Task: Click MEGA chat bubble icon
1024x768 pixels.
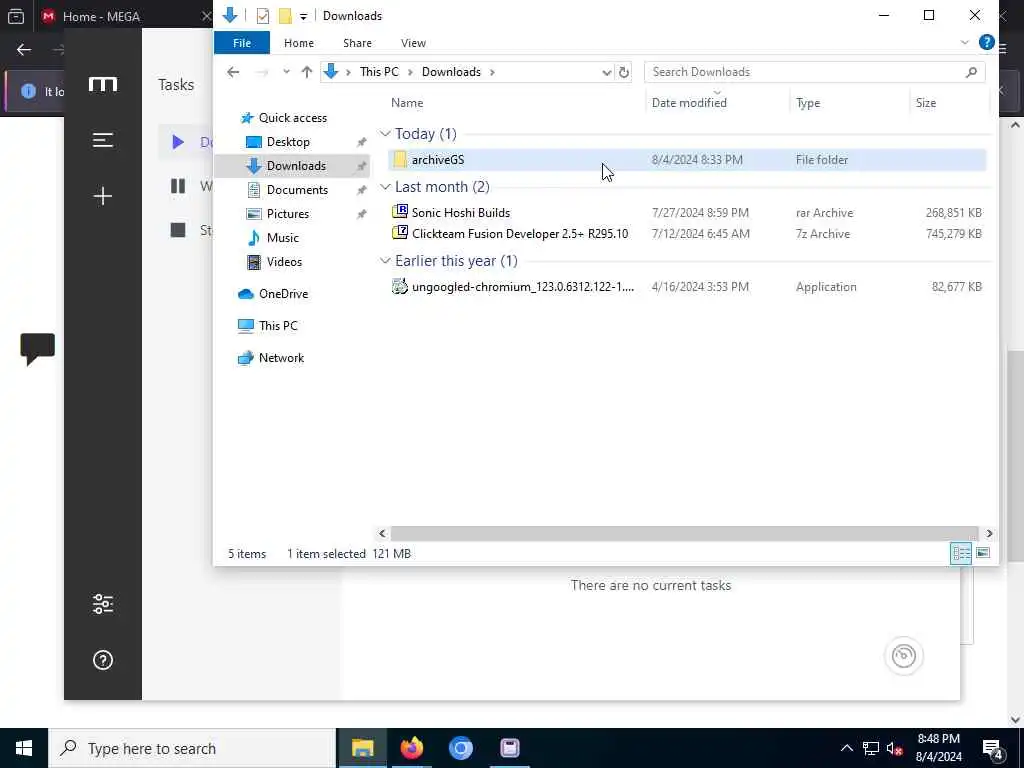Action: [37, 349]
